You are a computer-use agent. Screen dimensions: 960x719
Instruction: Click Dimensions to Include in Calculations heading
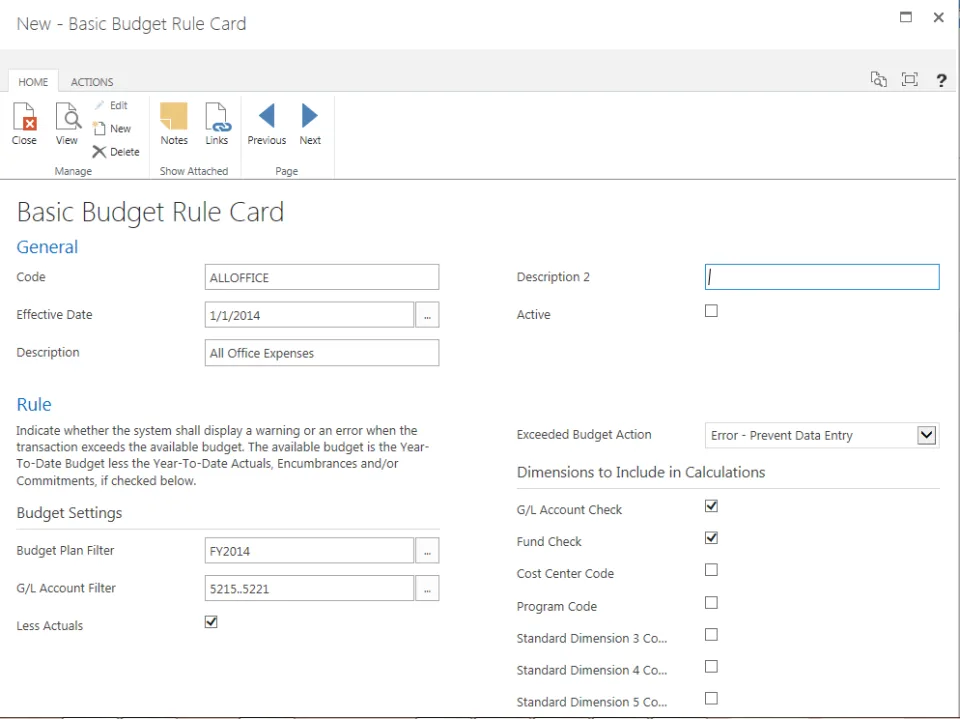click(x=641, y=472)
